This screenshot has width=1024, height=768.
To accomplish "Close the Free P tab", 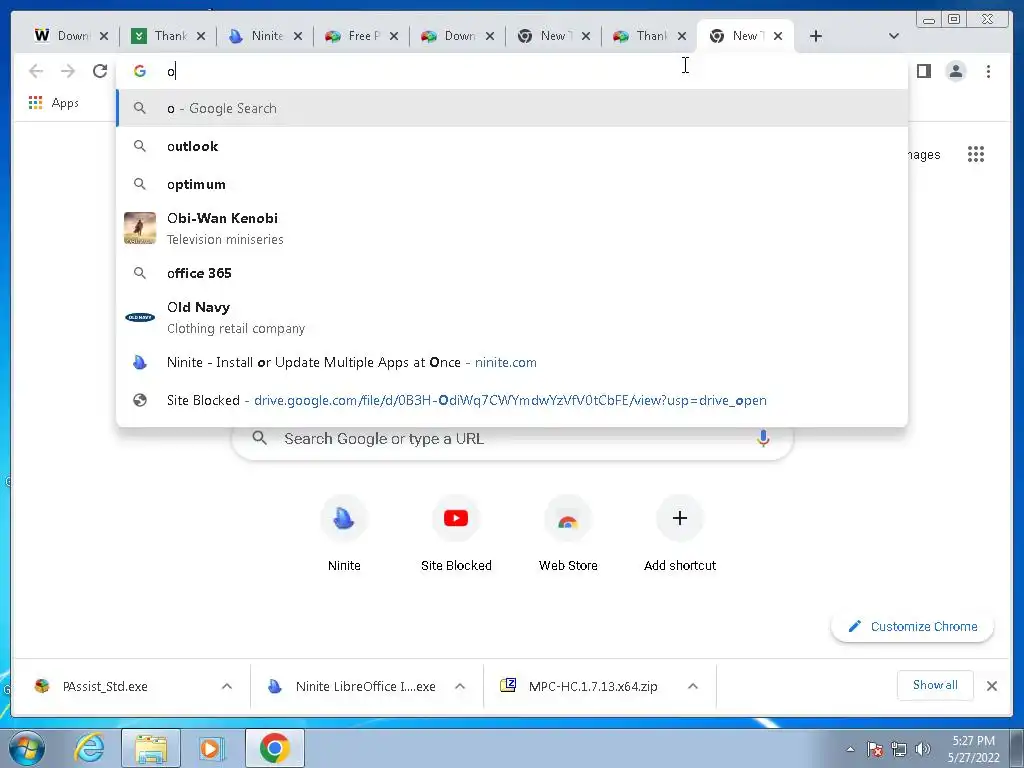I will pos(394,36).
